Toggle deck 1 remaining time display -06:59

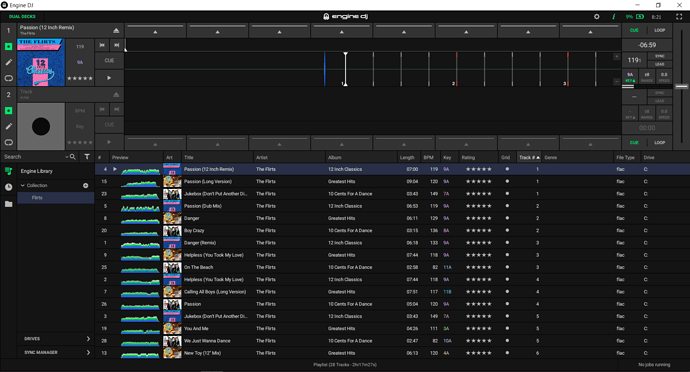647,45
